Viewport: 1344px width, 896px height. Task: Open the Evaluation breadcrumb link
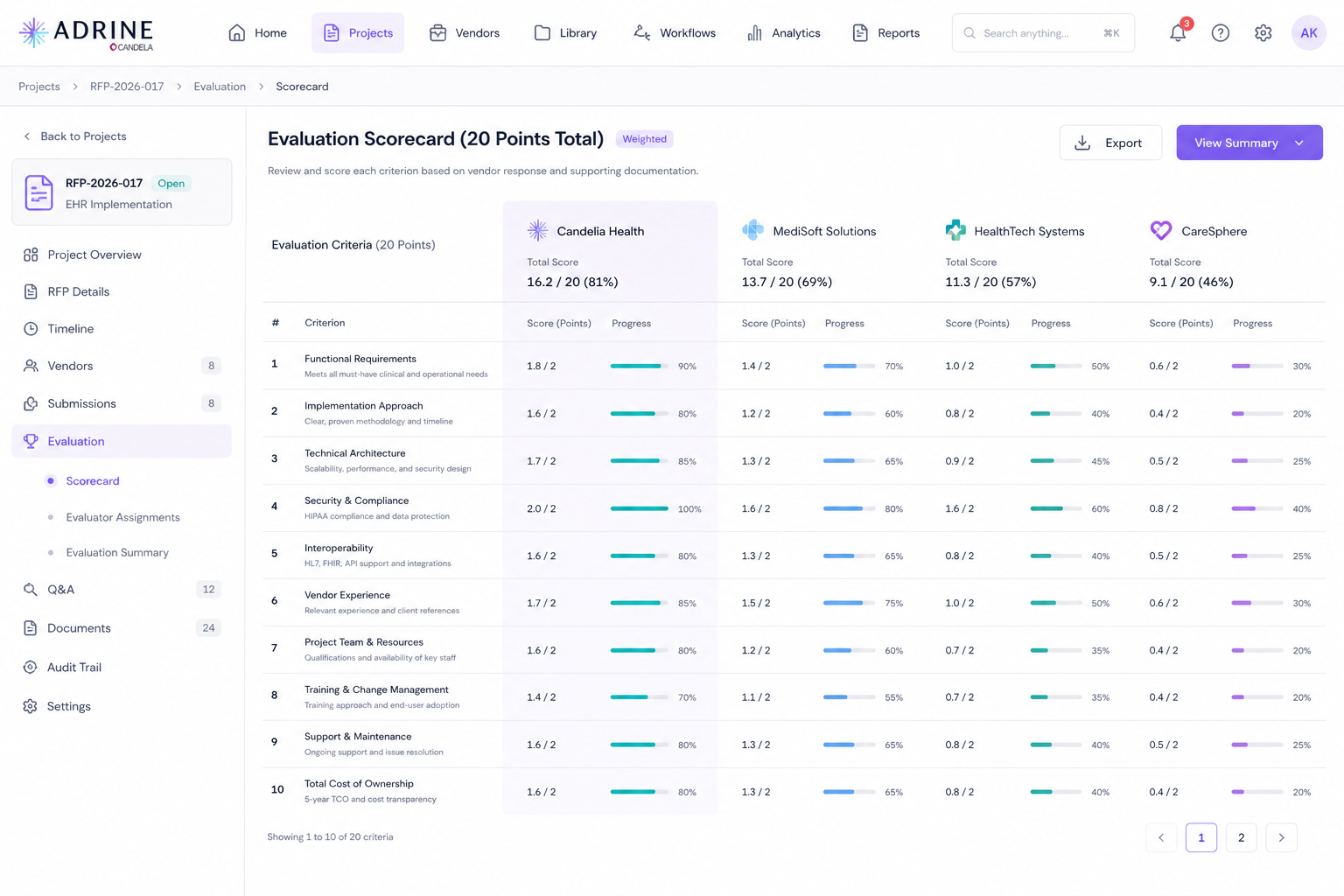pos(220,87)
